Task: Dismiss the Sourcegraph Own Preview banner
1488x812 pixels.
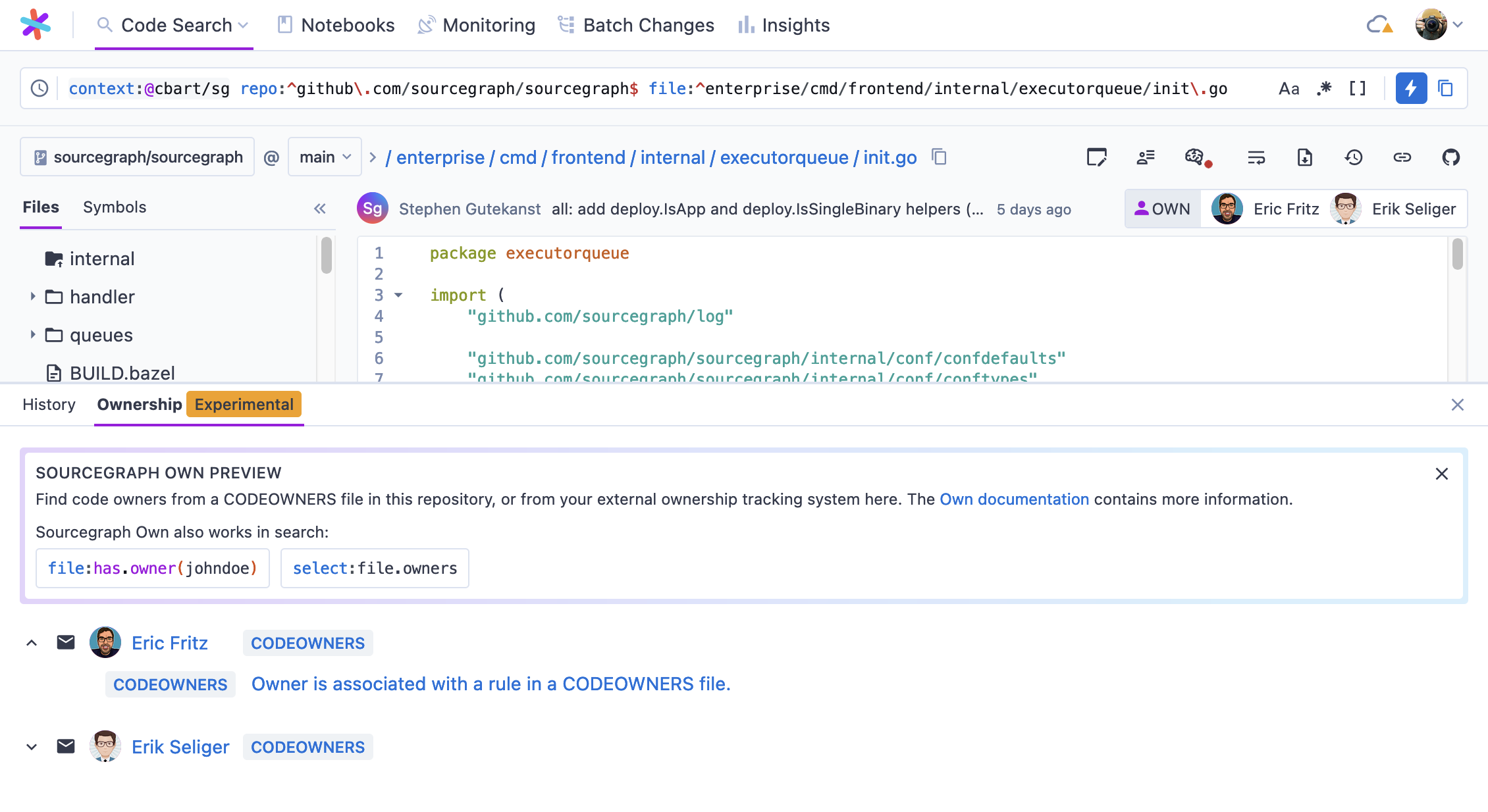Action: 1442,474
